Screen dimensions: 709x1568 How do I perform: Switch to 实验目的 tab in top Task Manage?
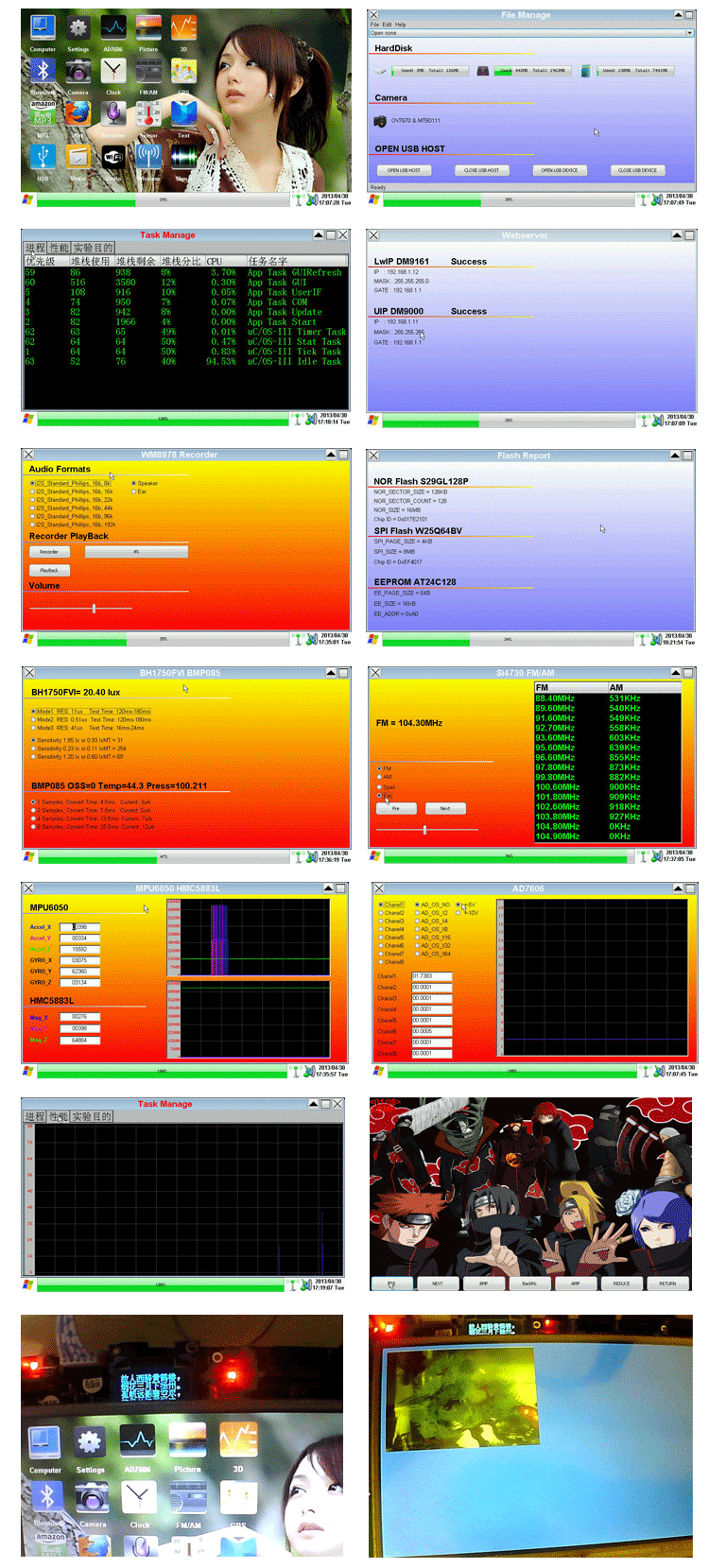(93, 248)
